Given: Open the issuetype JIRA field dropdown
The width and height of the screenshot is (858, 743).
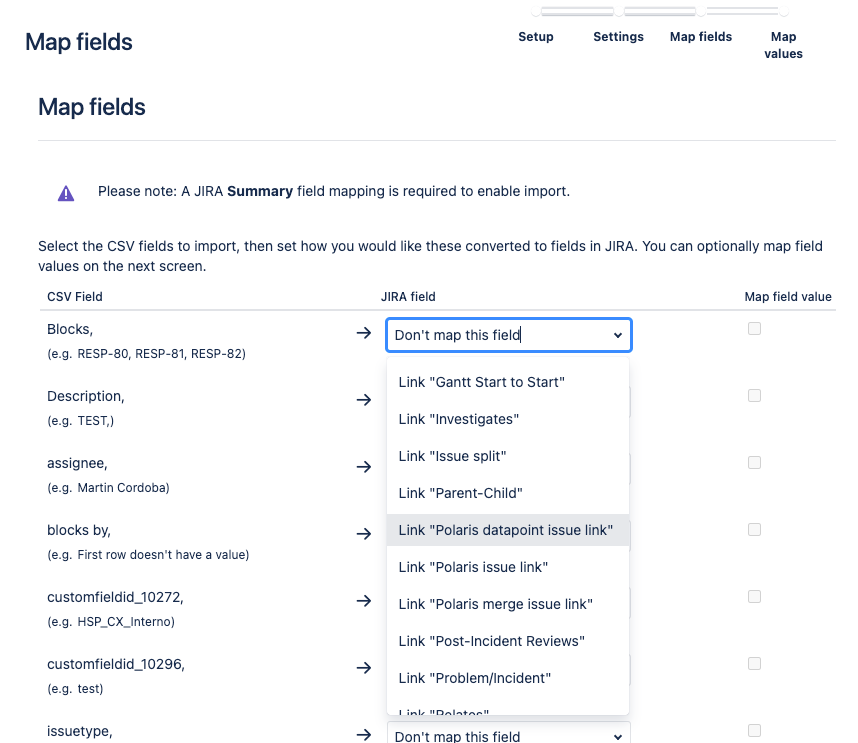Looking at the screenshot, I should point(509,733).
